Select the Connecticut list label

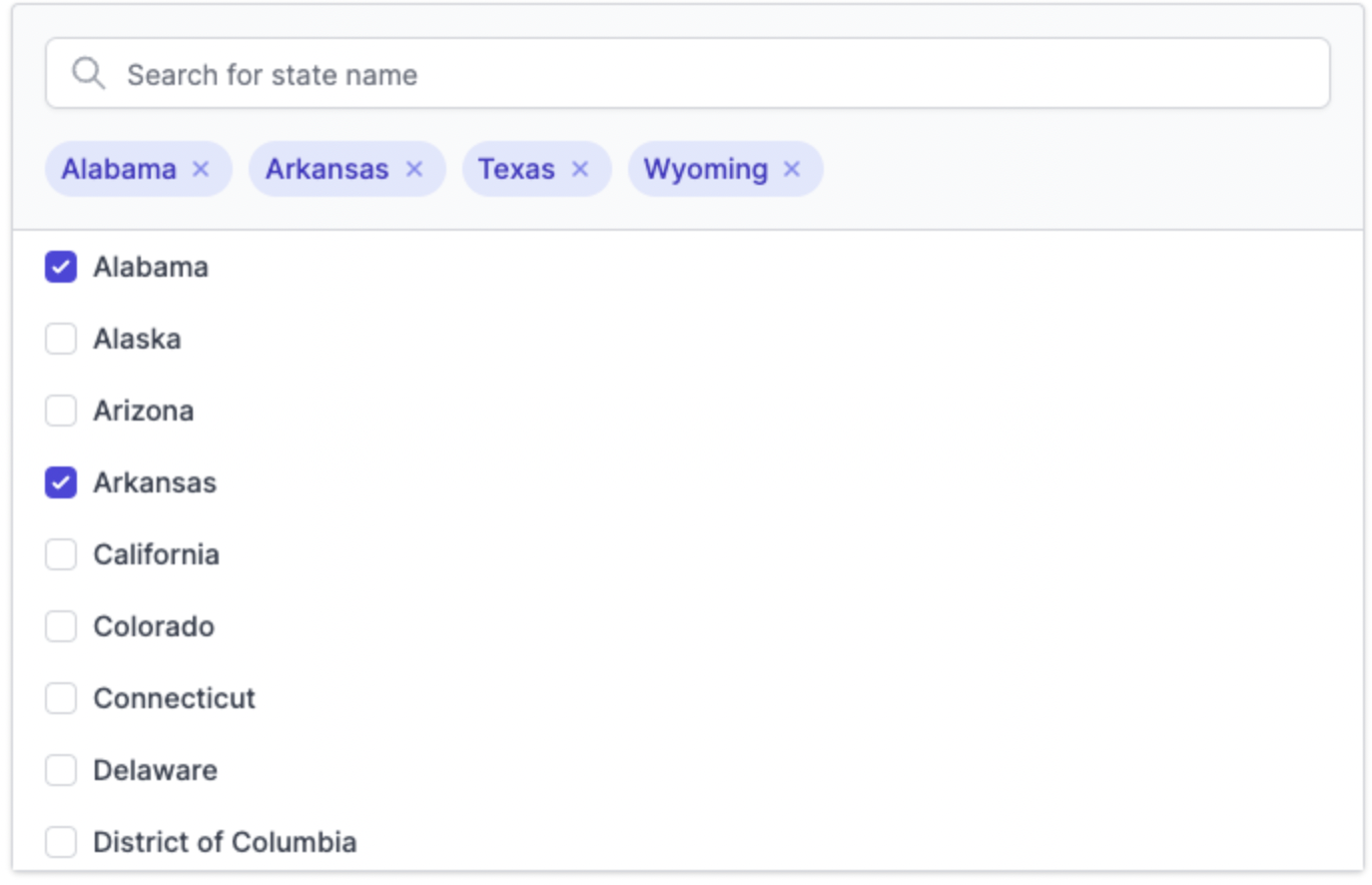tap(175, 698)
